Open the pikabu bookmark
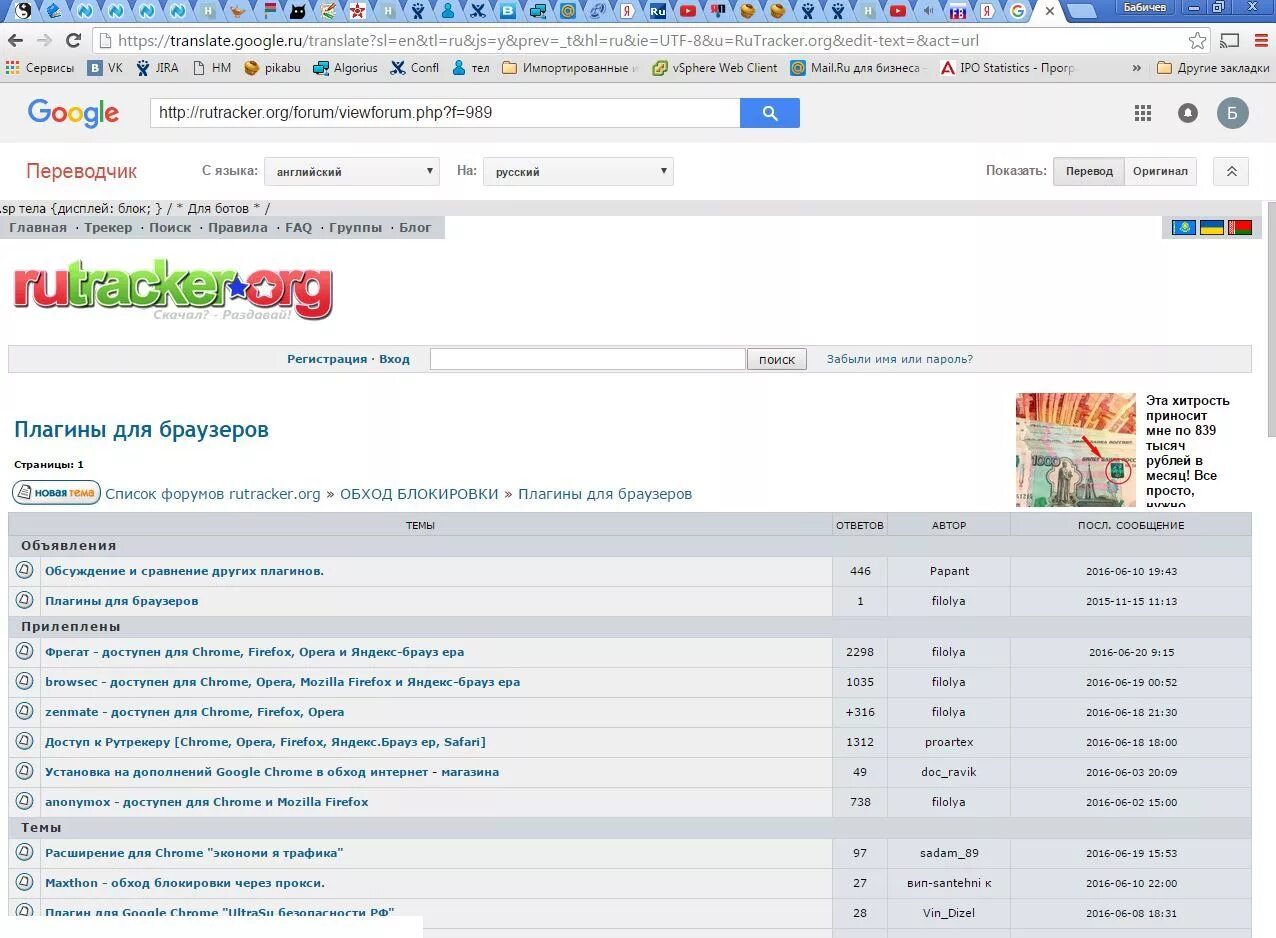Screen dimensions: 1276x938 [x=272, y=68]
